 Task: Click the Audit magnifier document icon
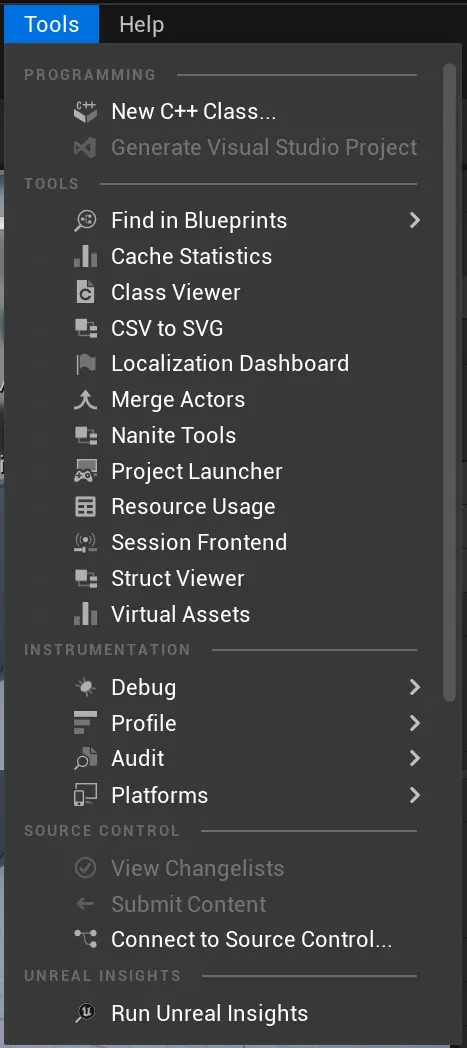tap(86, 759)
